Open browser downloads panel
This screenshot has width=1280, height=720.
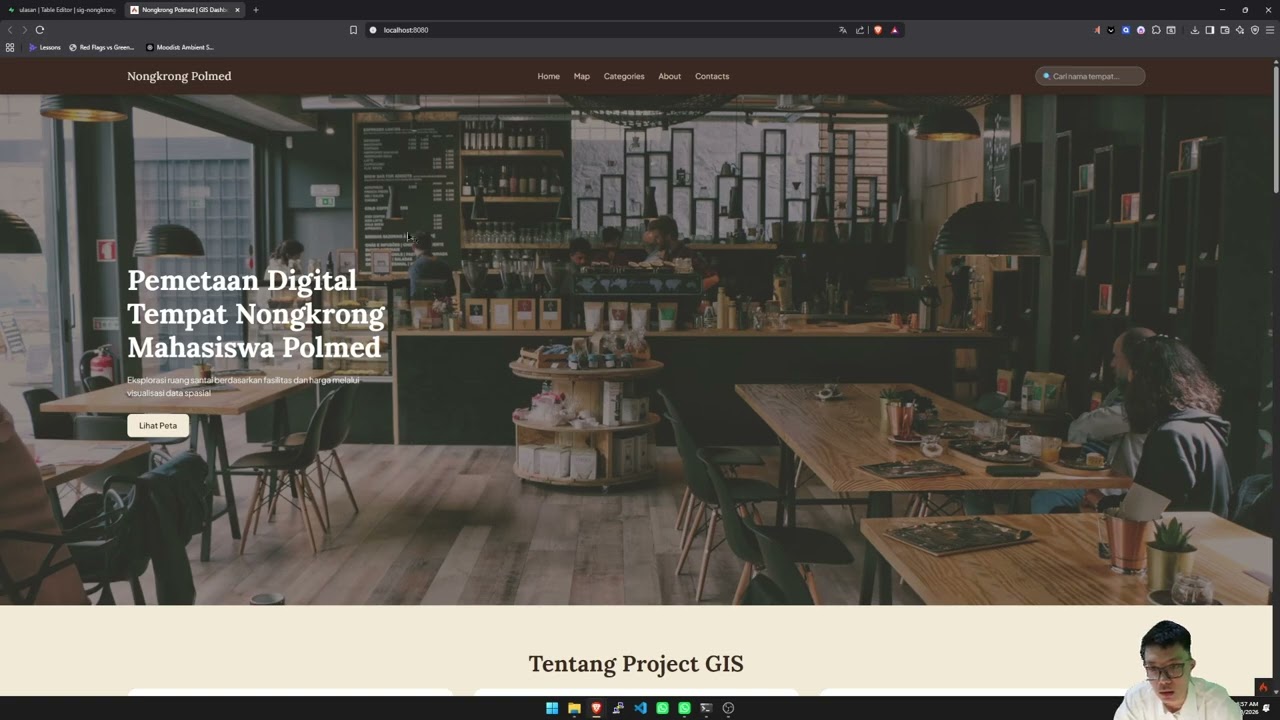(x=1195, y=30)
